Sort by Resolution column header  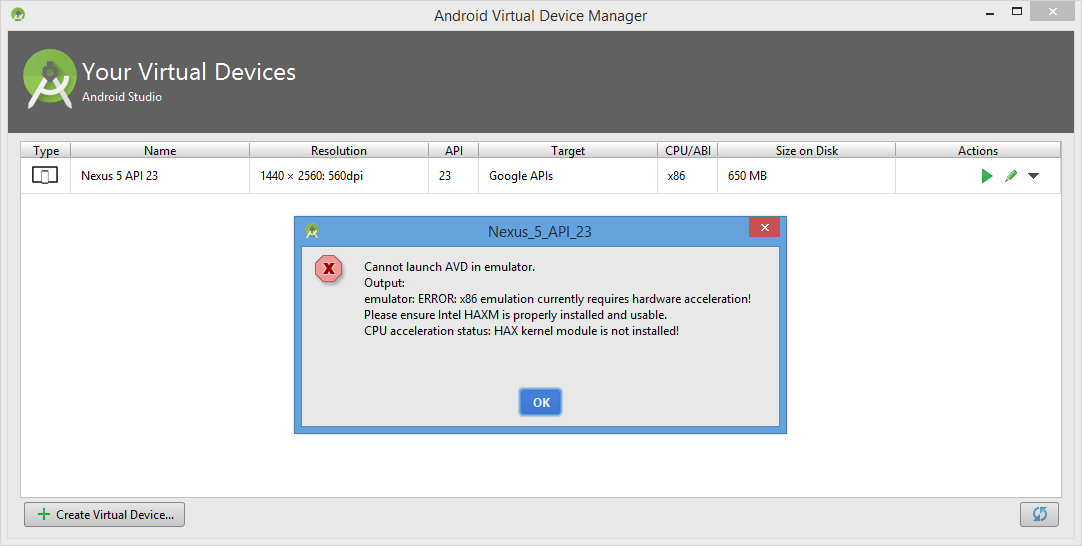tap(339, 150)
